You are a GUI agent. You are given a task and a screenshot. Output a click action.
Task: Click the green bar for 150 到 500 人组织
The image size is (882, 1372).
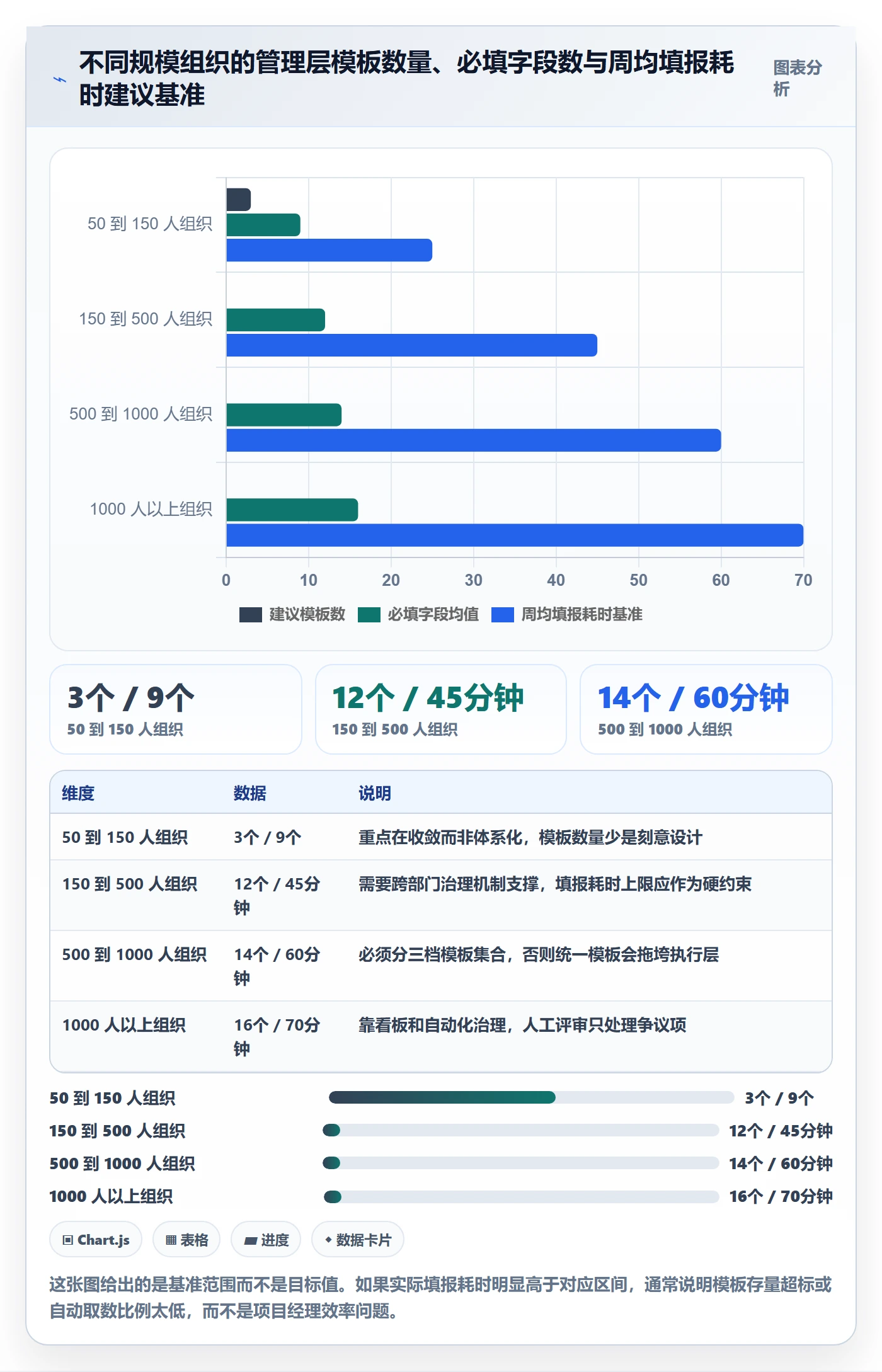point(276,320)
